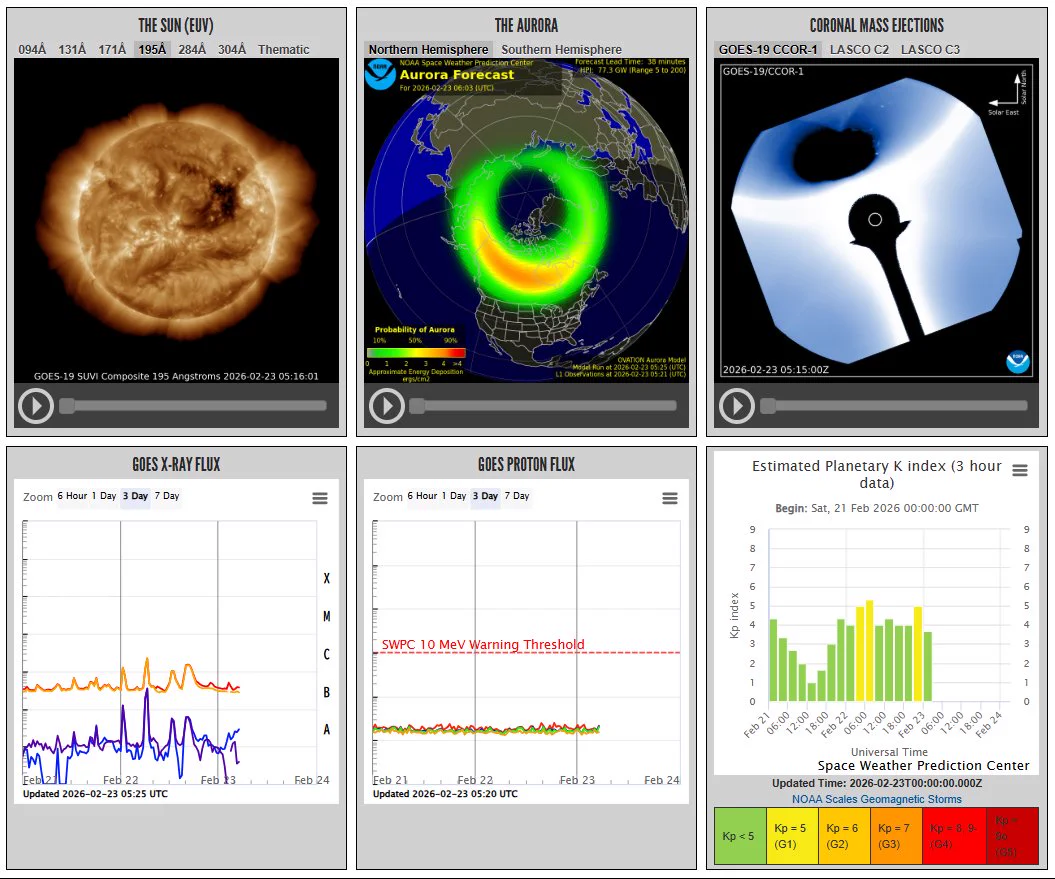Click the Aurora Forecast globe image

[x=526, y=220]
